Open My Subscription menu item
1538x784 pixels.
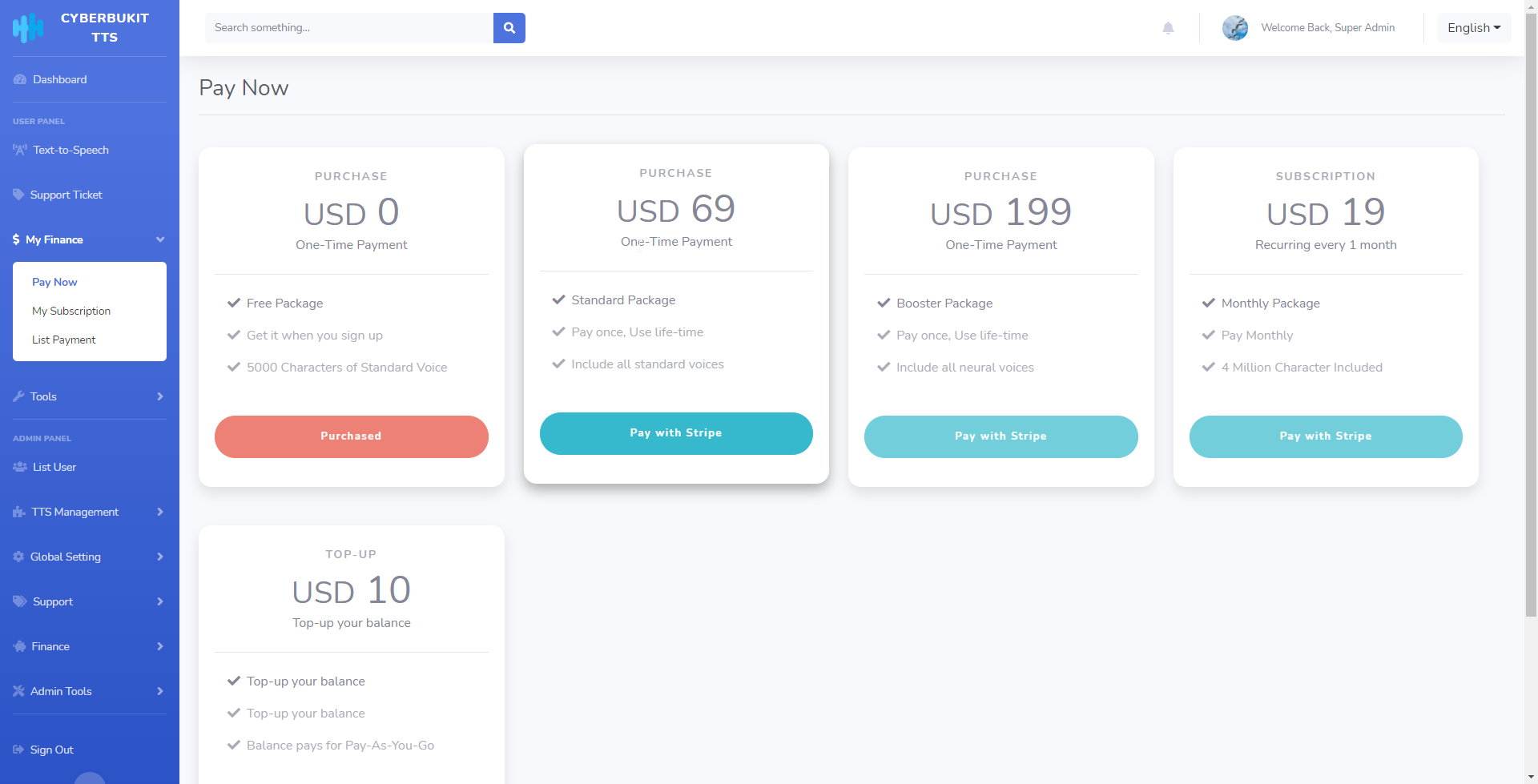click(71, 311)
